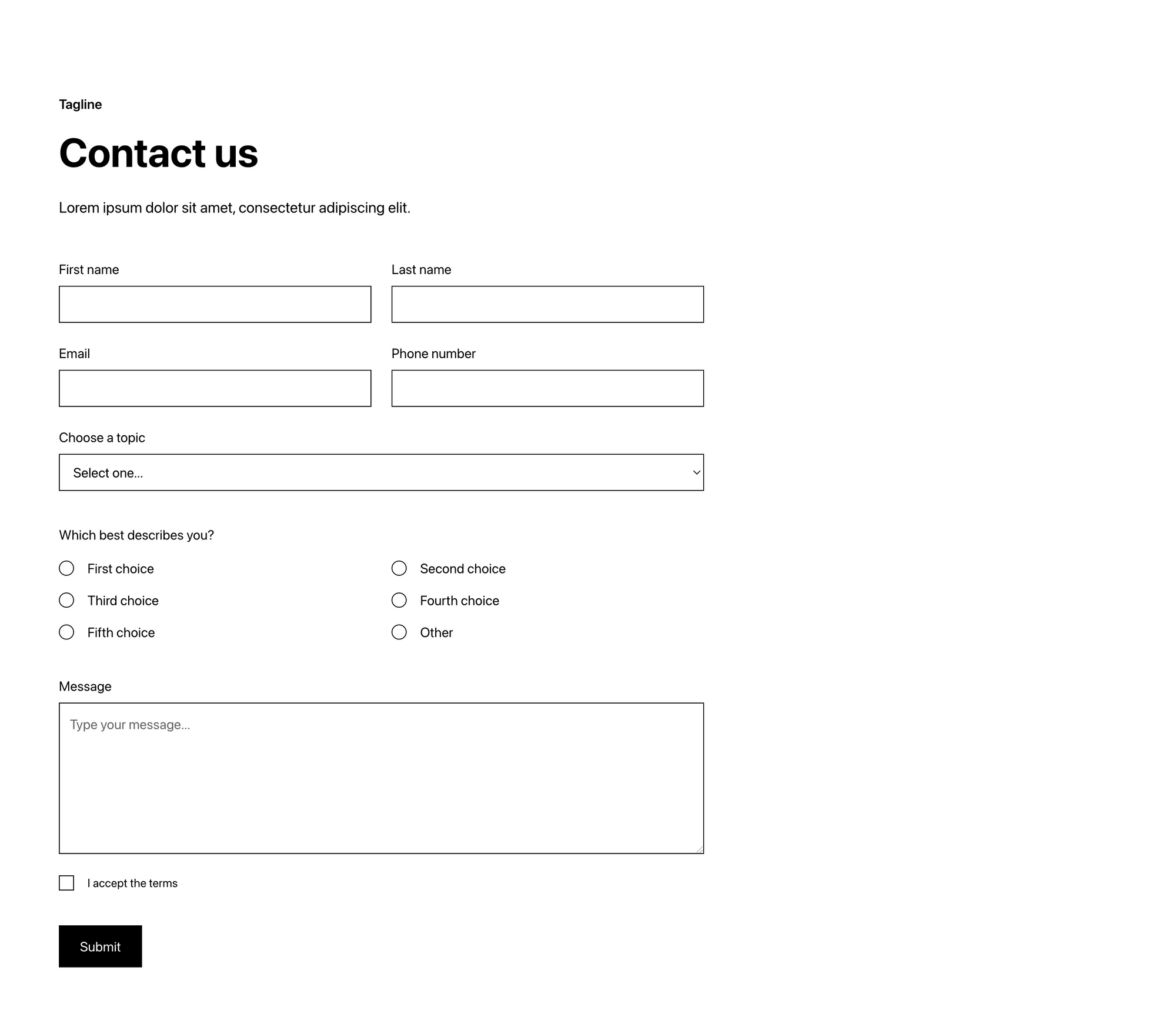Select the 'Fourth choice' radio button
Screen dimensions: 1176x1020
pyautogui.click(x=399, y=600)
